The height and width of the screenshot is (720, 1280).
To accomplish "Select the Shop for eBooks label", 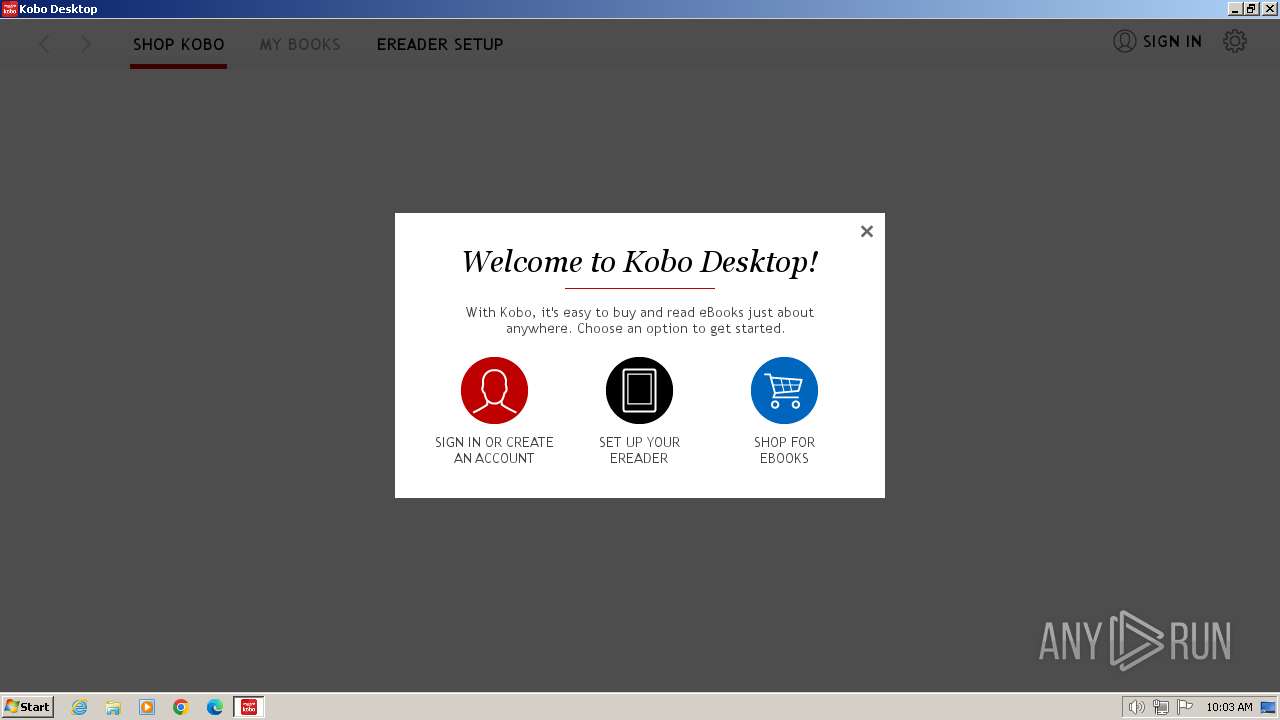I will pos(784,450).
